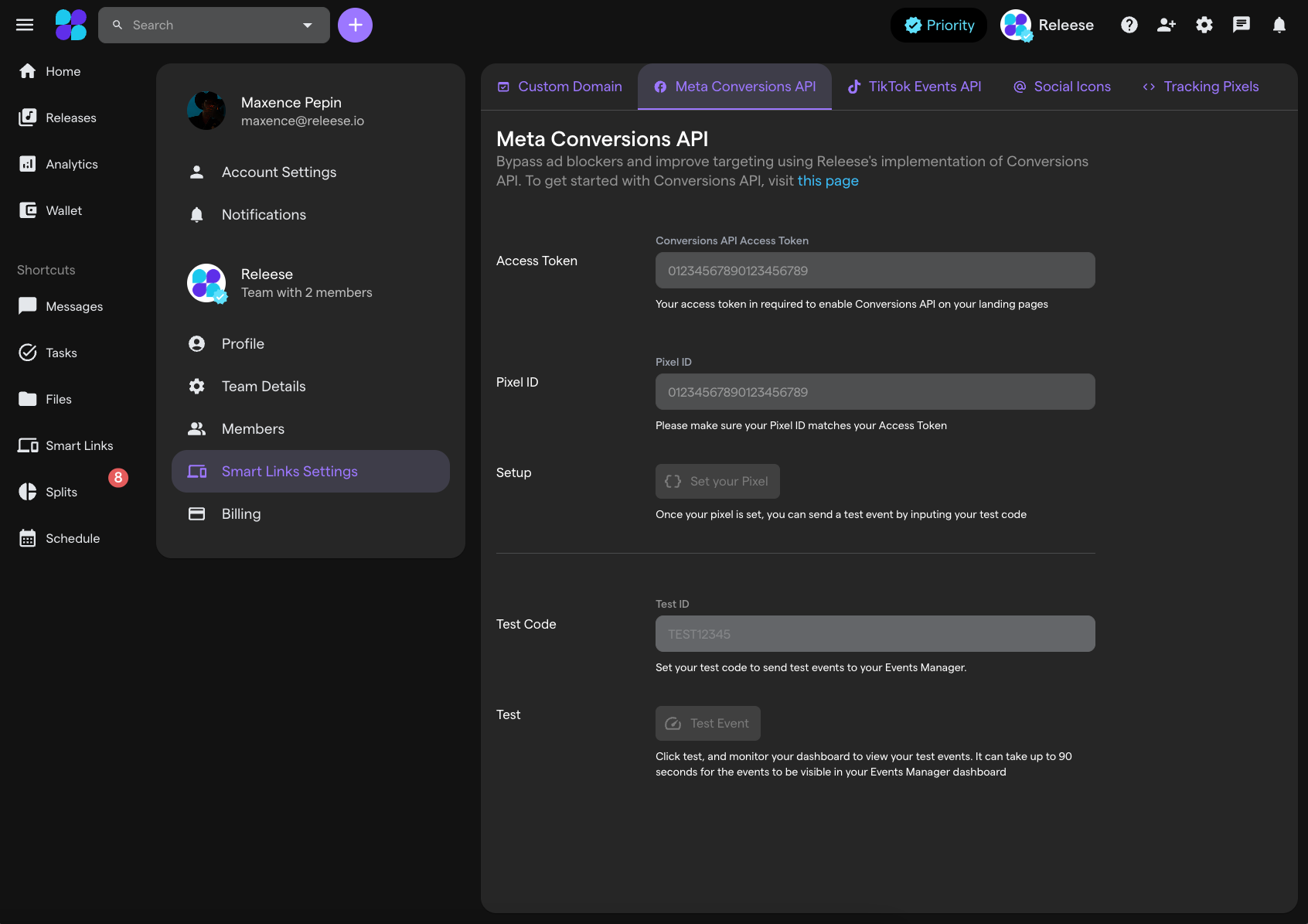Viewport: 1308px width, 924px height.
Task: Click the Releese team avatar
Action: 206,283
